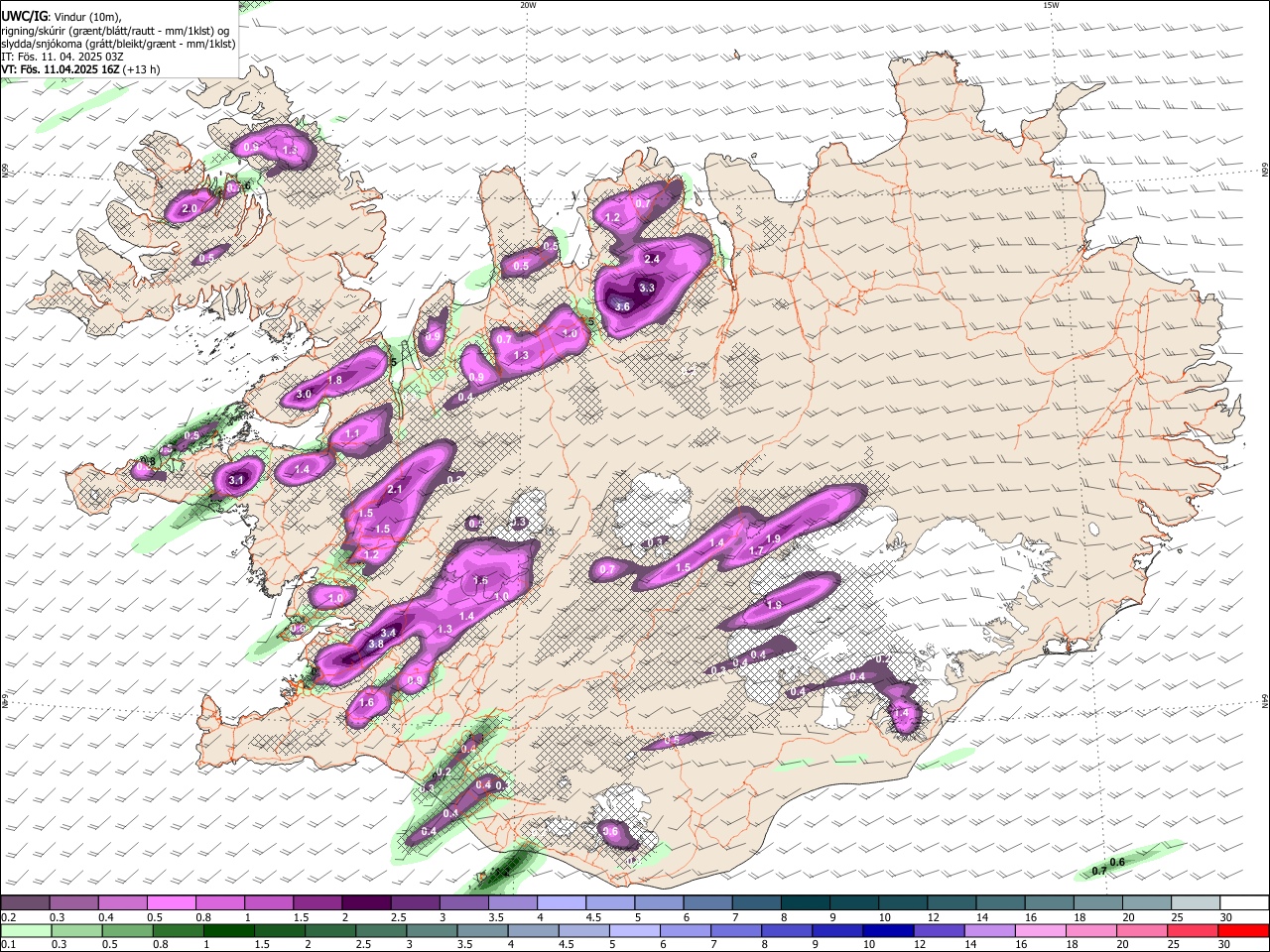Click the 20W longitude label

528,5
